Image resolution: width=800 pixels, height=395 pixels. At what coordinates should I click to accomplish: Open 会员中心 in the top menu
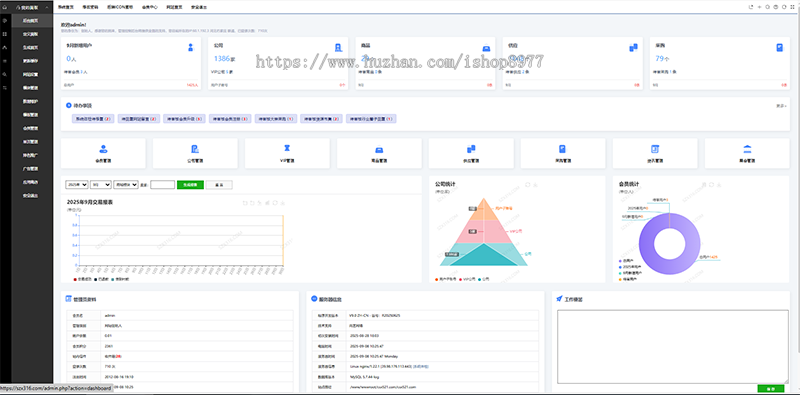(x=149, y=8)
